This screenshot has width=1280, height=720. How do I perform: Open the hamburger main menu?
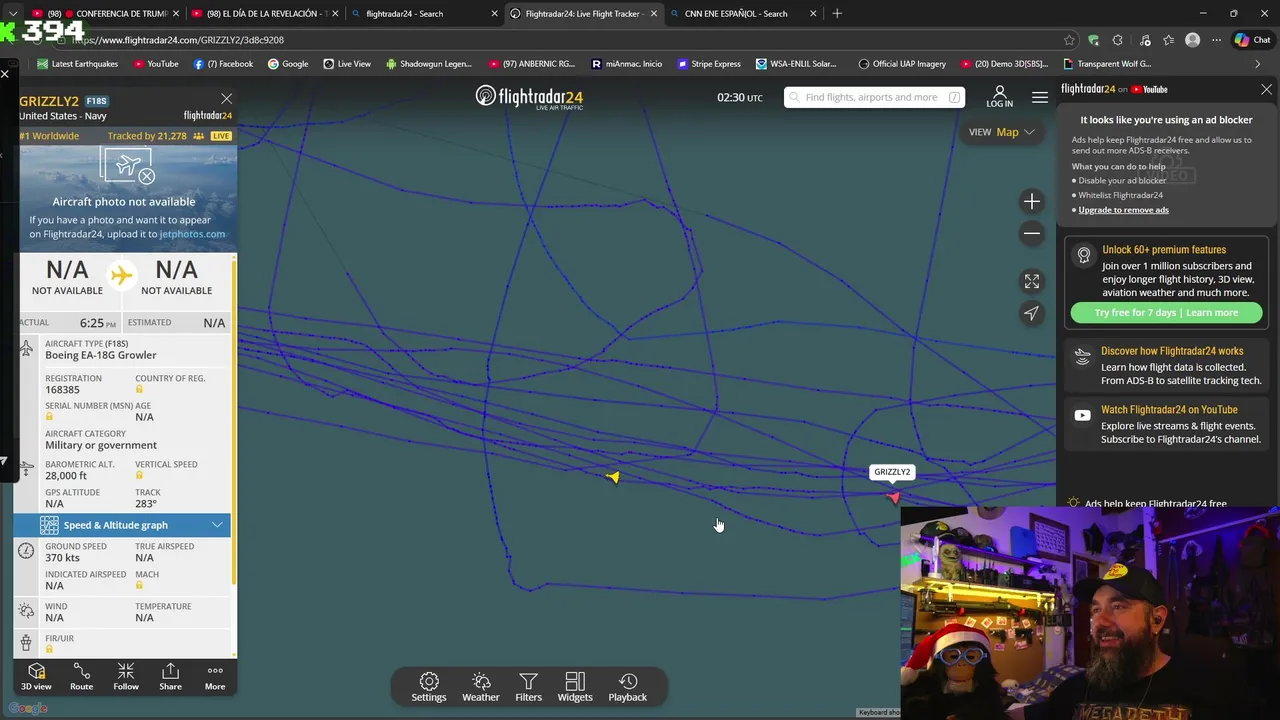click(1040, 97)
